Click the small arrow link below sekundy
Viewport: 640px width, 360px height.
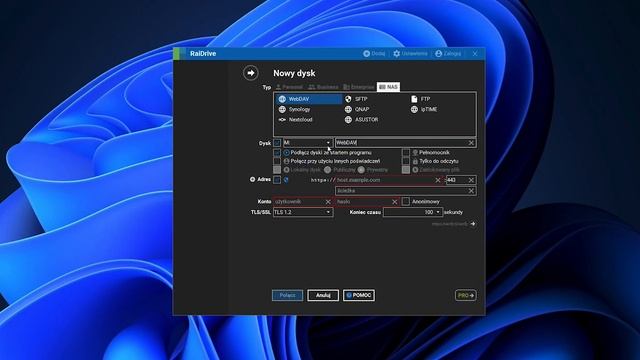point(473,224)
